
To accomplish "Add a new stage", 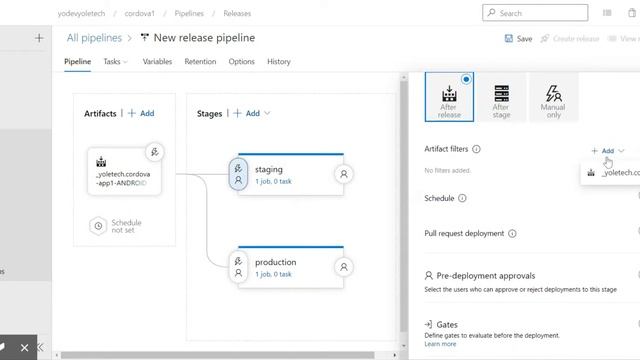I will click(247, 113).
